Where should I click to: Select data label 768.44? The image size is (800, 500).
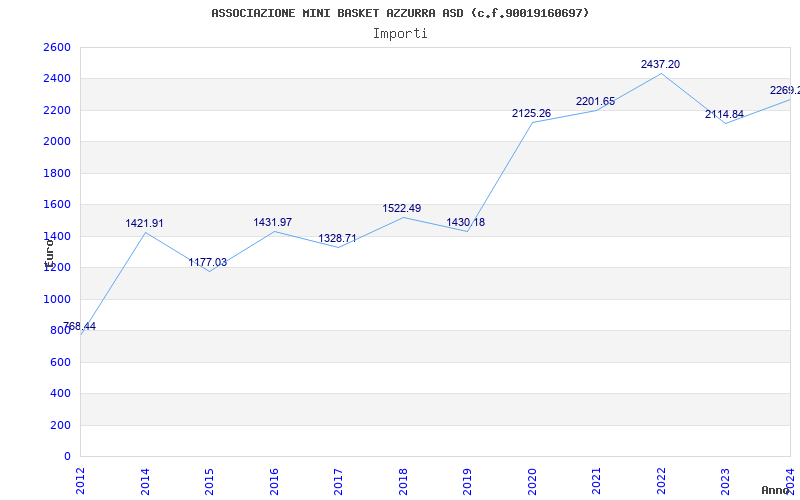tap(79, 327)
